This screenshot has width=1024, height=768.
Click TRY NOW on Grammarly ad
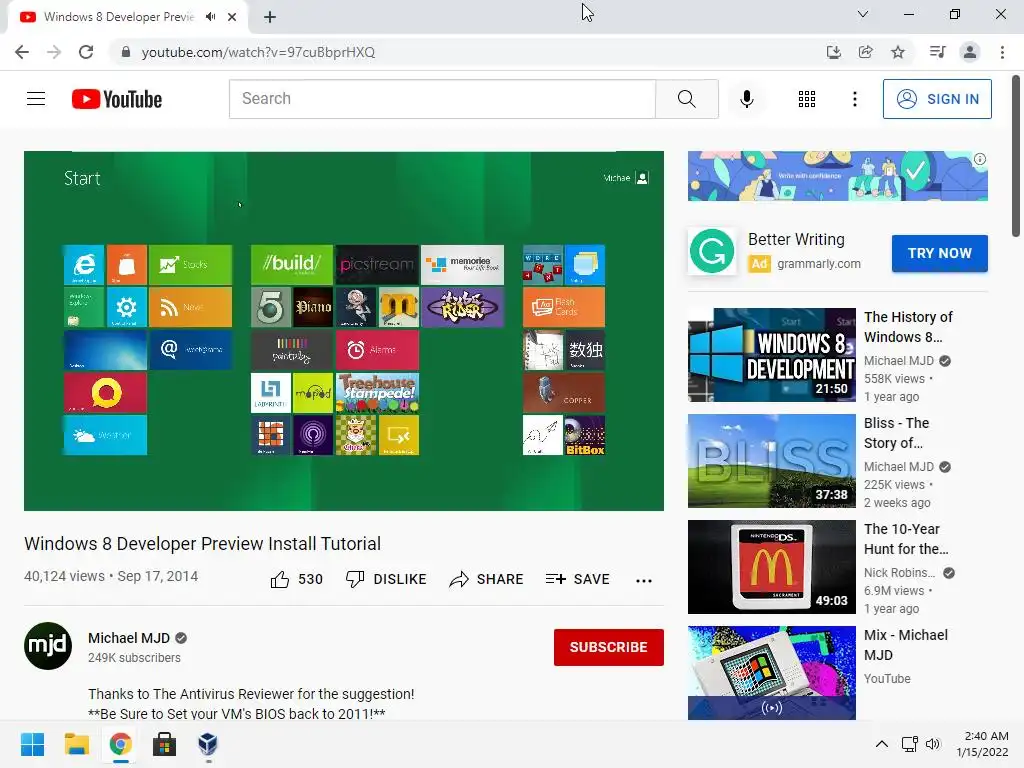coord(940,253)
